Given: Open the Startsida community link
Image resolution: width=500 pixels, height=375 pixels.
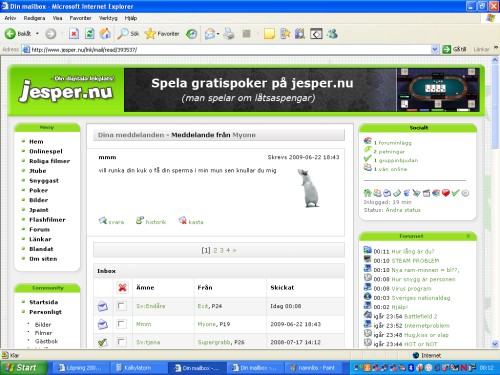Looking at the screenshot, I should tap(44, 302).
